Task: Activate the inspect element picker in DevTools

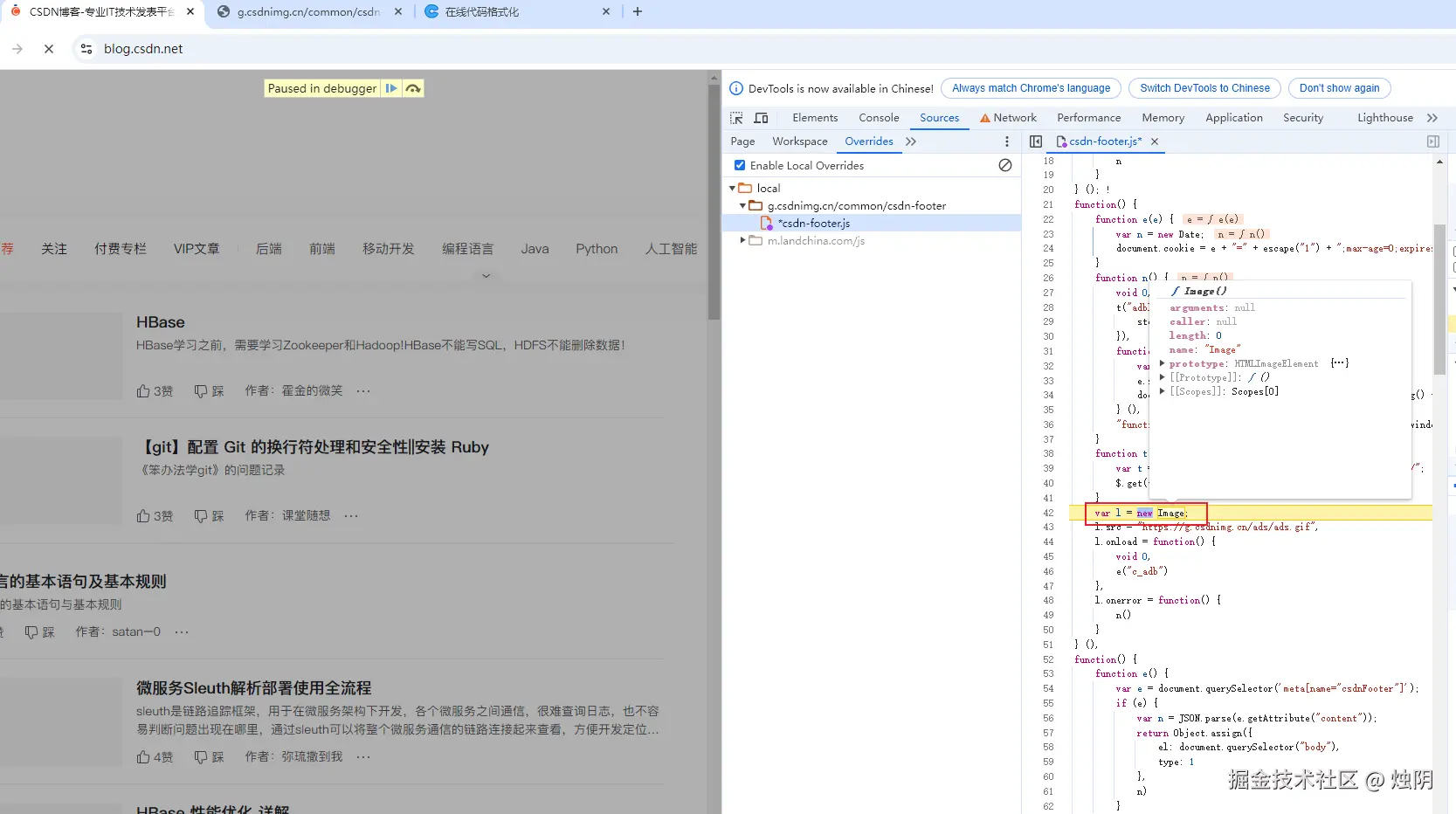Action: (737, 118)
